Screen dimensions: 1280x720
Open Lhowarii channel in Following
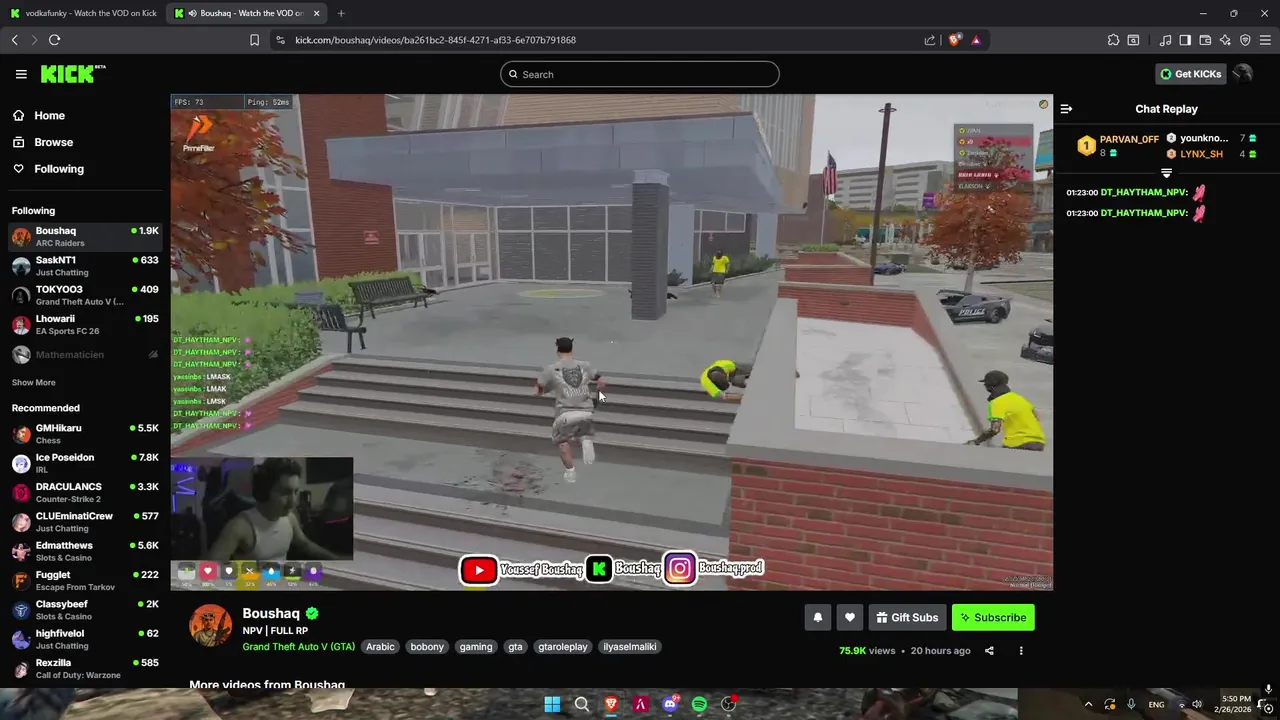click(85, 325)
